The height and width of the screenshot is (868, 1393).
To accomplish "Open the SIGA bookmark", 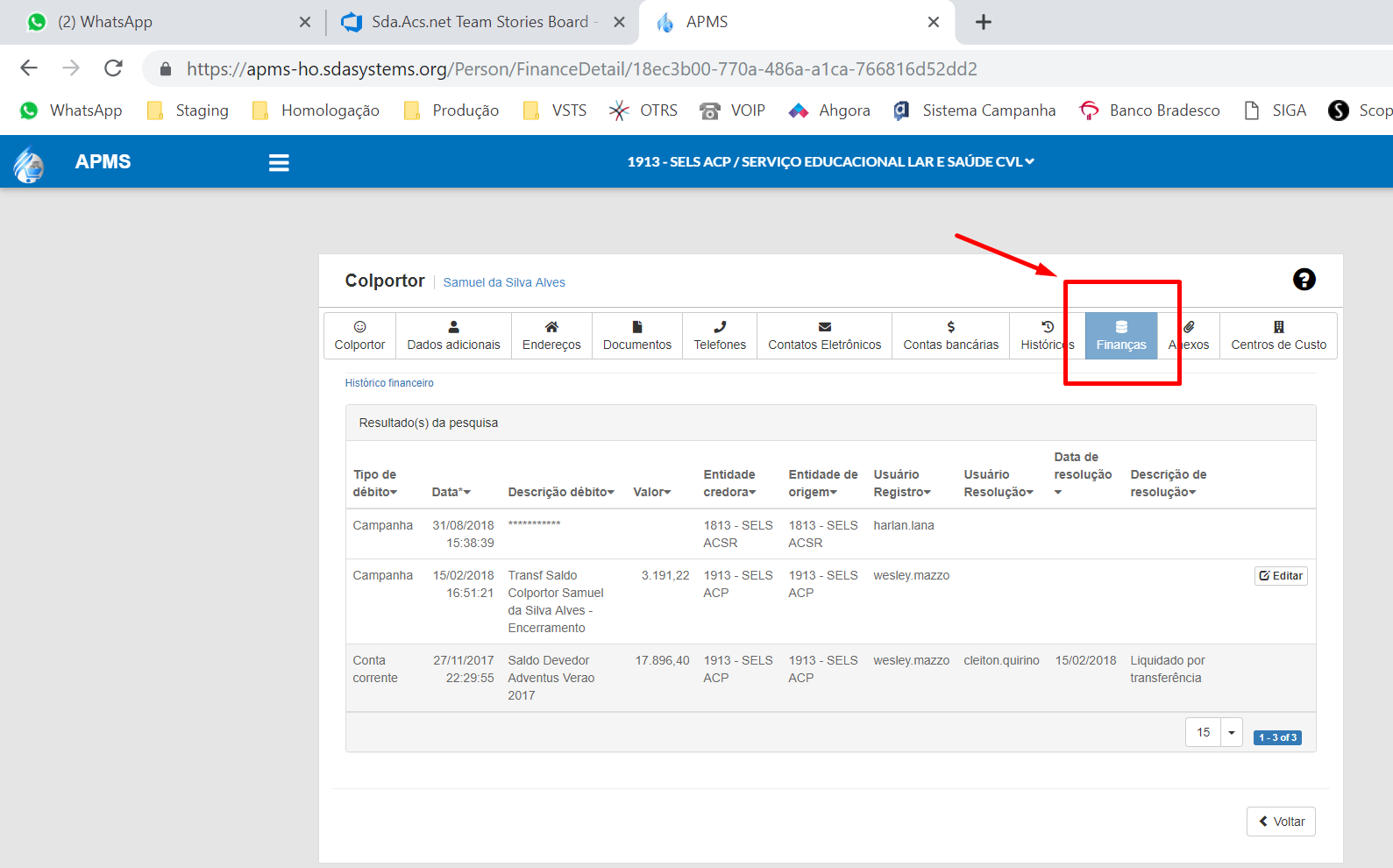I will click(1276, 110).
